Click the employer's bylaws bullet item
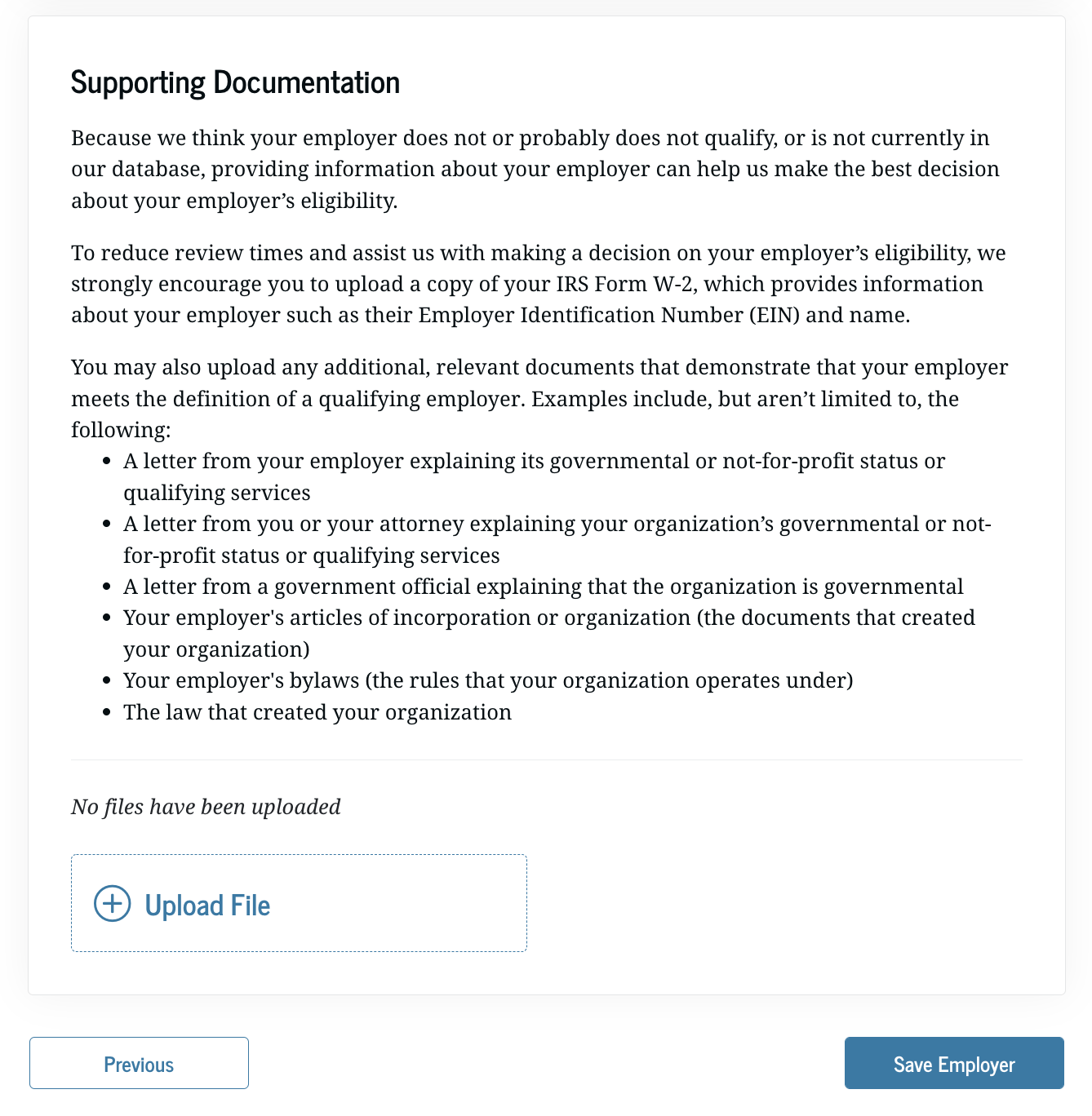This screenshot has height=1116, width=1092. pyautogui.click(x=487, y=680)
